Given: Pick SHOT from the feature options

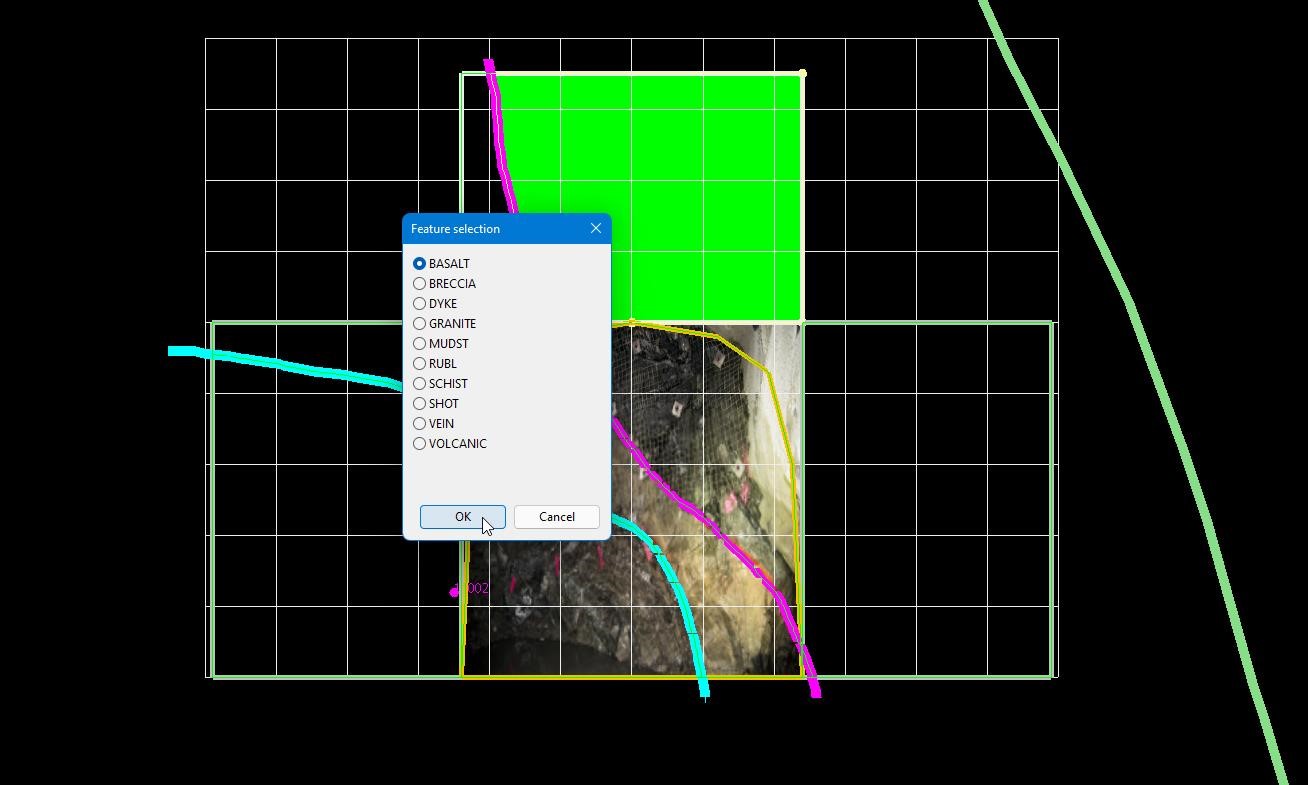Looking at the screenshot, I should click(x=420, y=404).
